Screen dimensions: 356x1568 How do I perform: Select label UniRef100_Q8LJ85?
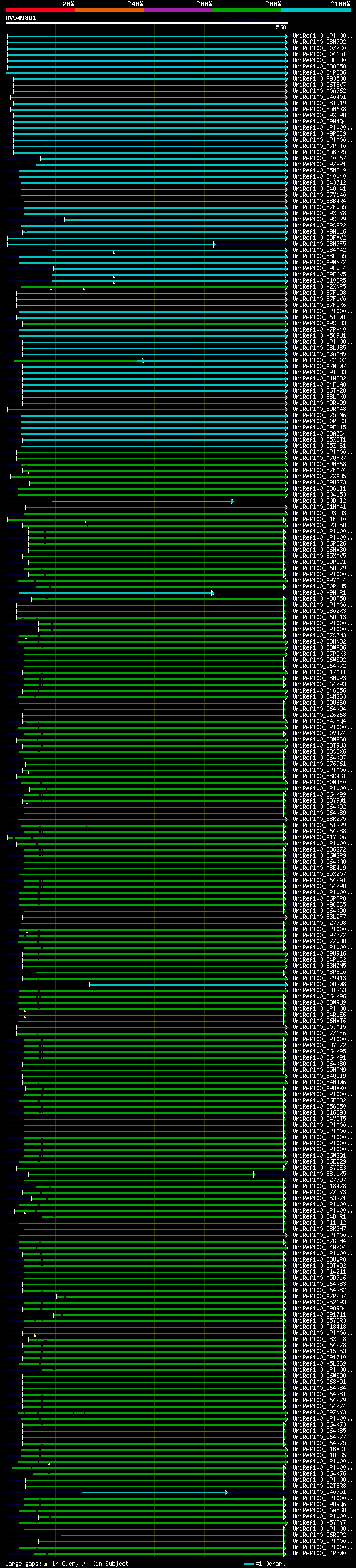point(319,348)
